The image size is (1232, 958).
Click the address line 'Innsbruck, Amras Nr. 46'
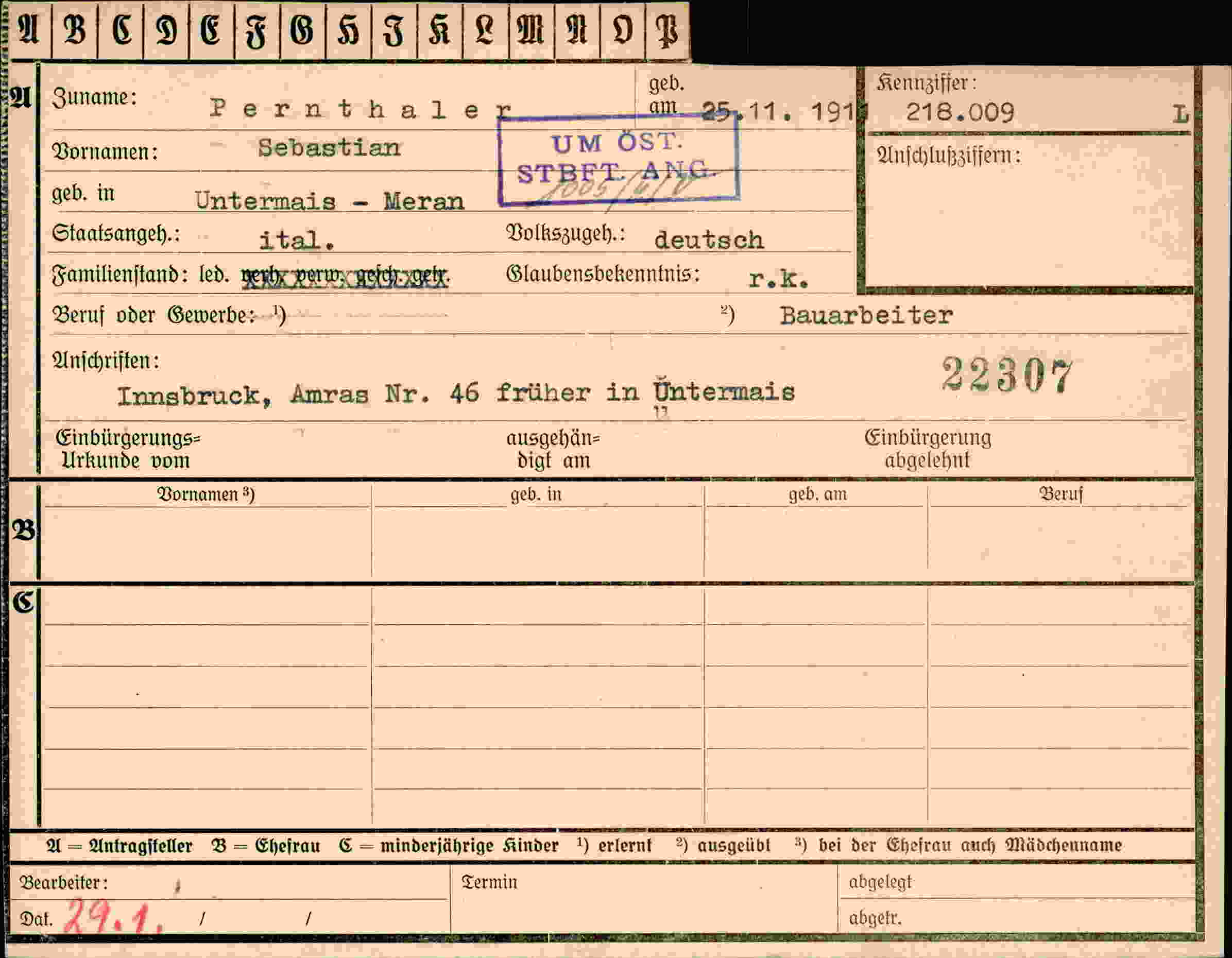tap(298, 395)
